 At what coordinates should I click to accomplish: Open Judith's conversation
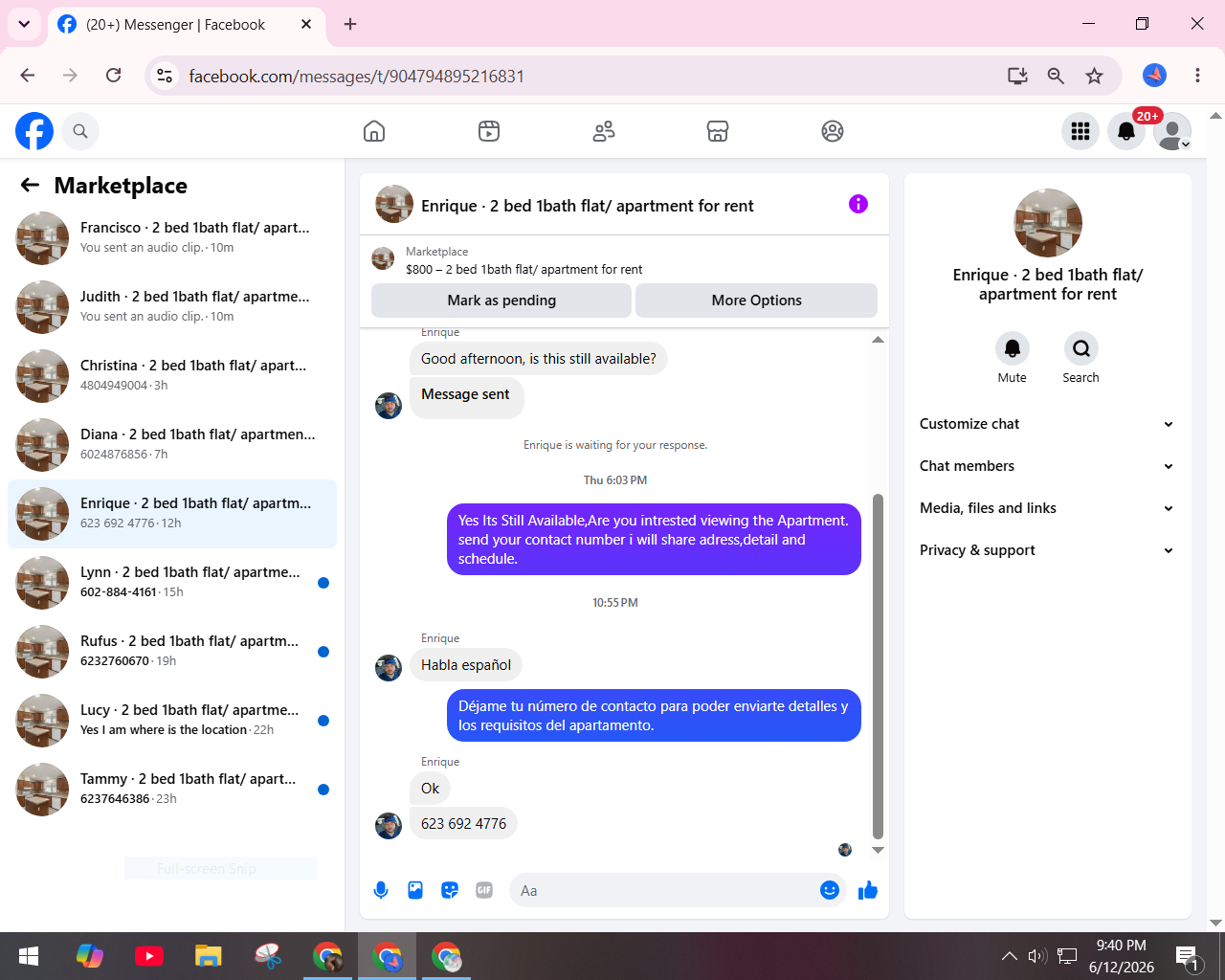click(172, 307)
